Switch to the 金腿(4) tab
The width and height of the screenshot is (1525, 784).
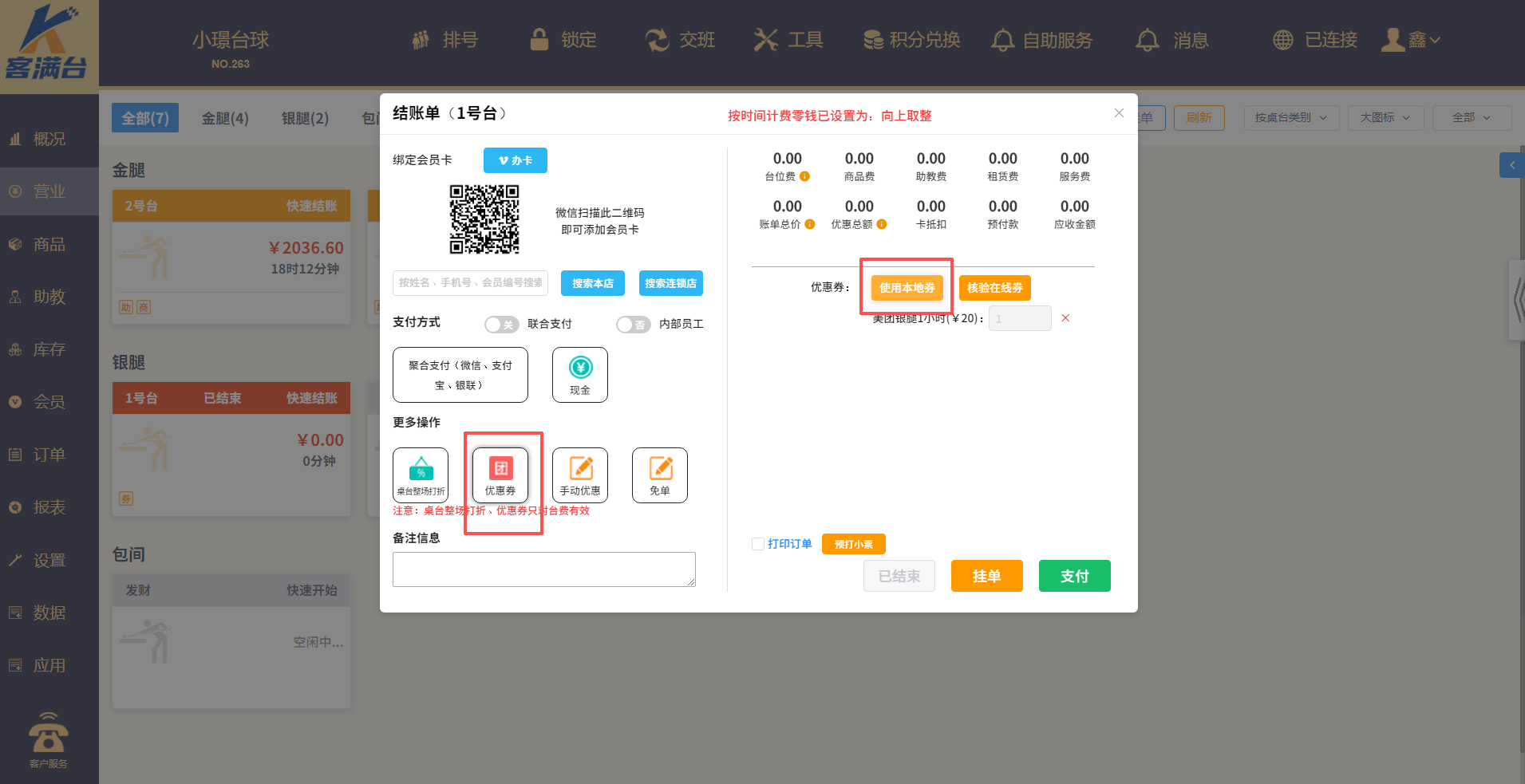coord(225,118)
